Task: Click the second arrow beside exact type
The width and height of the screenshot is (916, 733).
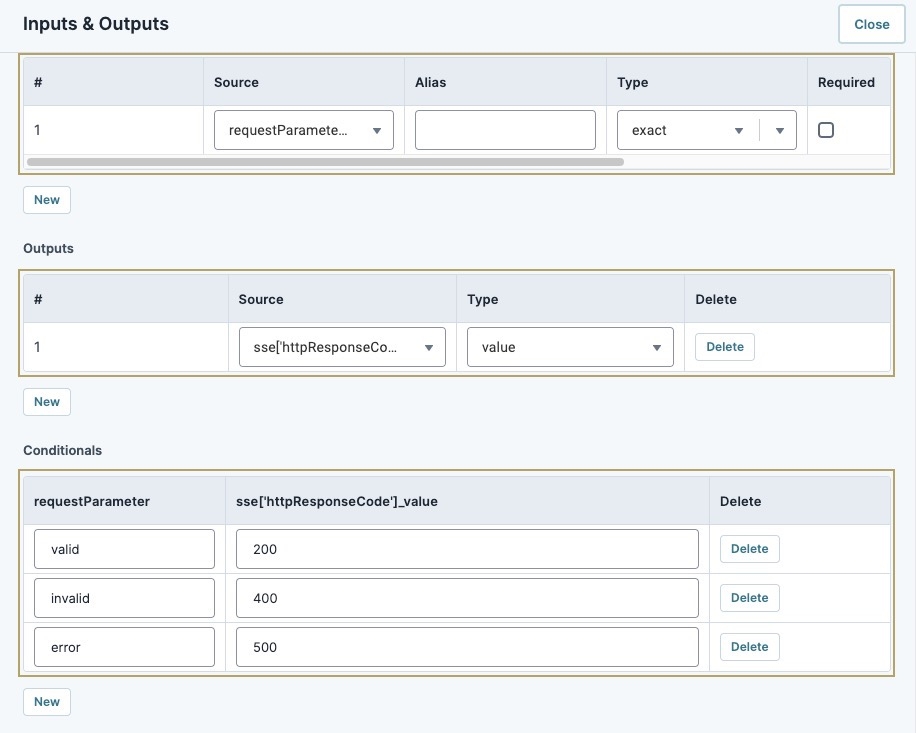Action: pyautogui.click(x=779, y=130)
